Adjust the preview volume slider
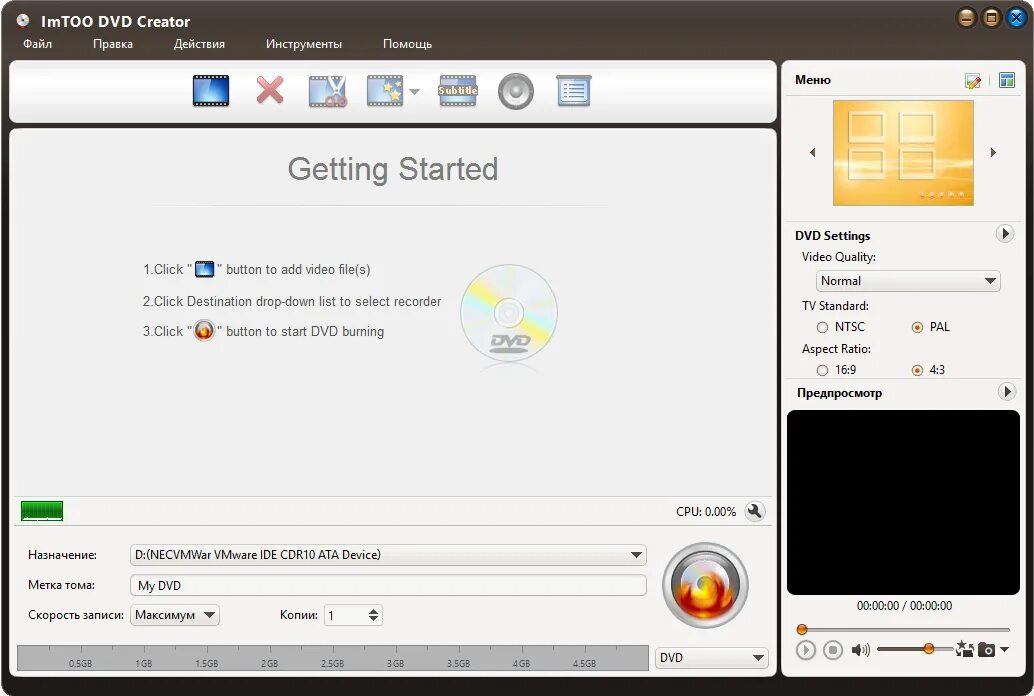Viewport: 1034px width, 696px height. [x=914, y=649]
